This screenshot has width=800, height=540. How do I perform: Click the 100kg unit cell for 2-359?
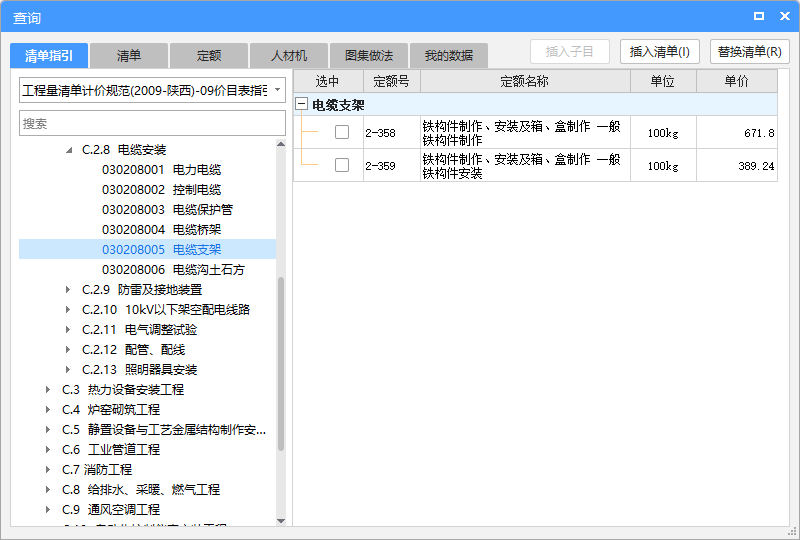click(x=663, y=166)
